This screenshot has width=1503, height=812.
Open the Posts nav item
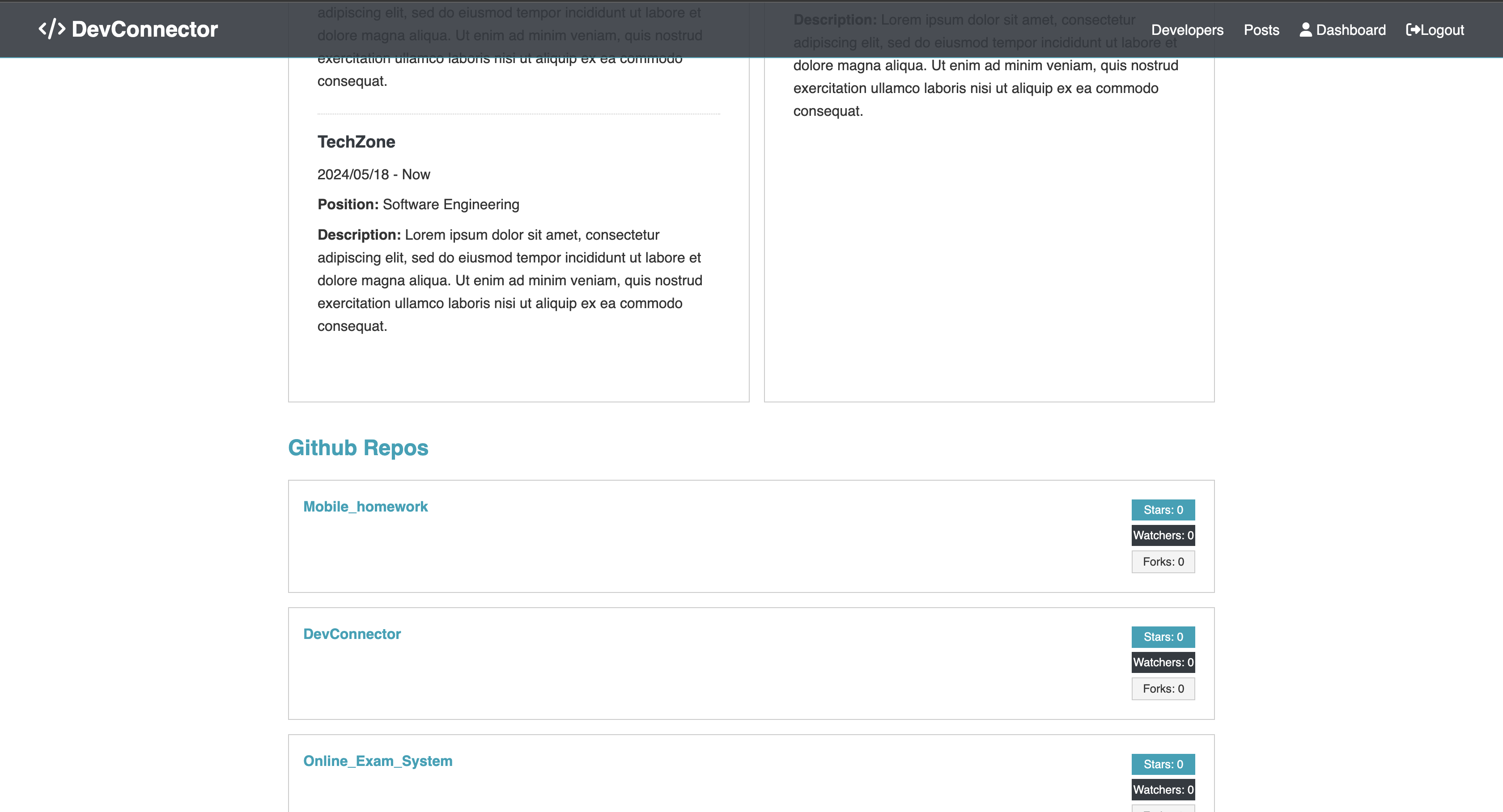pyautogui.click(x=1261, y=30)
